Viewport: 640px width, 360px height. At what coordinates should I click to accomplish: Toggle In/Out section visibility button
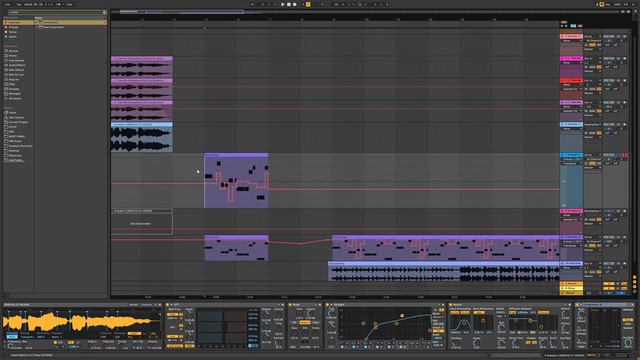635,278
